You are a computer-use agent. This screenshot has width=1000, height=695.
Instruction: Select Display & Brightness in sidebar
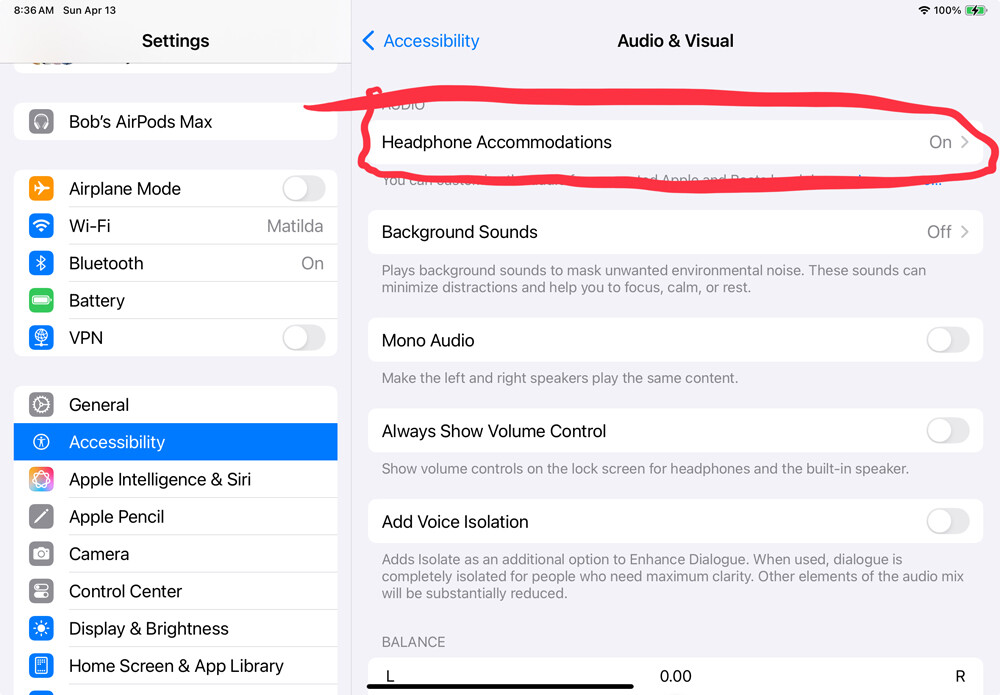click(x=175, y=629)
